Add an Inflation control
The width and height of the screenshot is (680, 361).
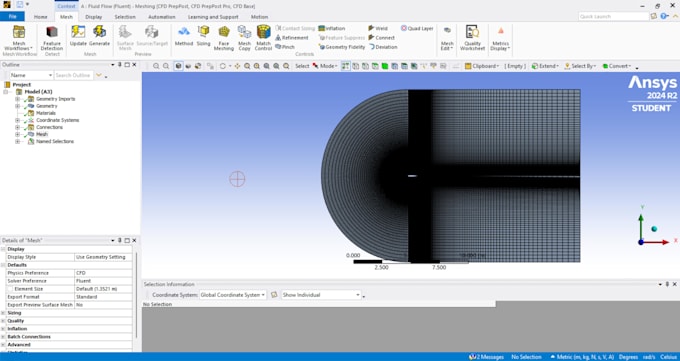(332, 28)
